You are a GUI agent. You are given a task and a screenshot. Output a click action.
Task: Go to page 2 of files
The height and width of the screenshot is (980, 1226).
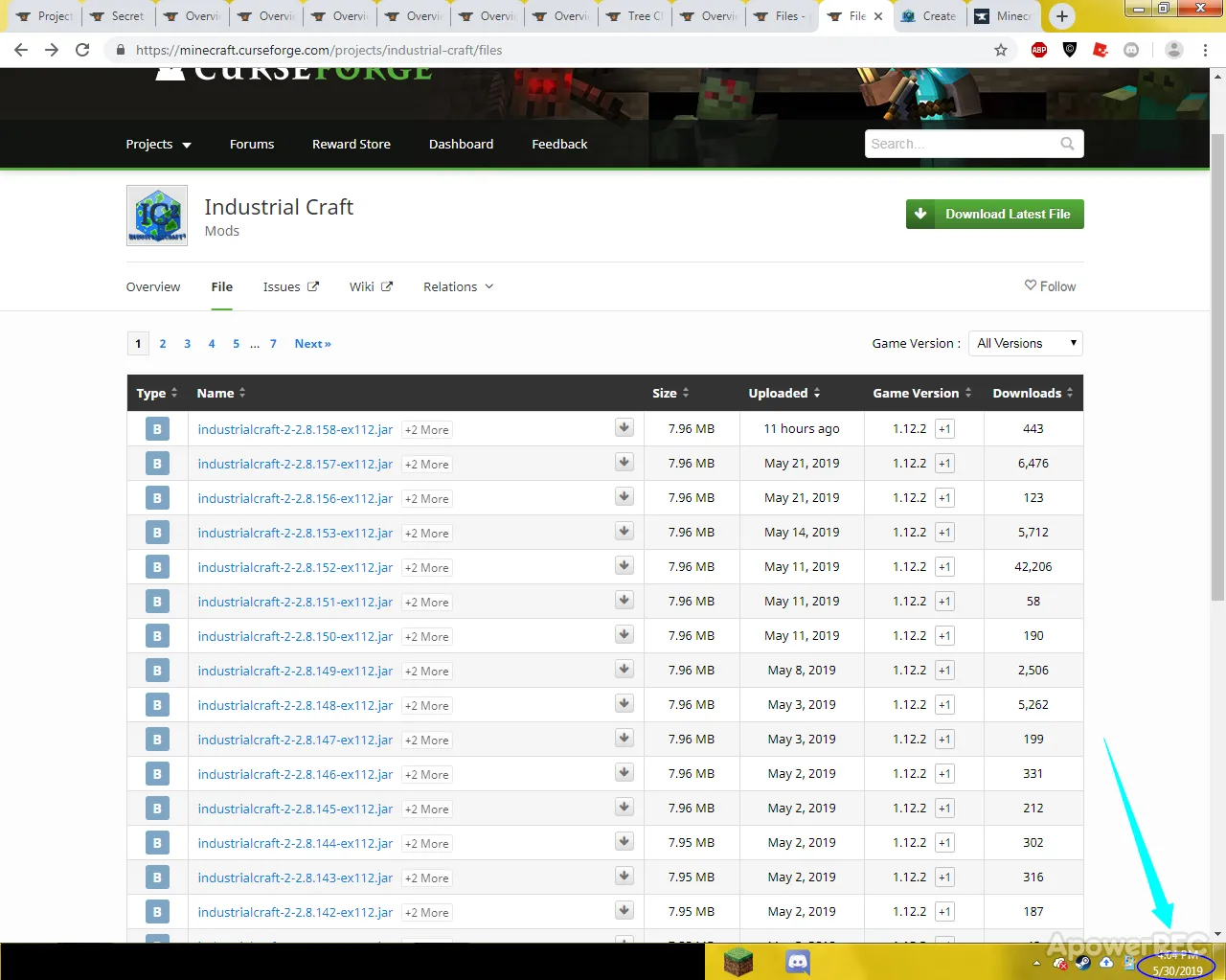point(163,343)
